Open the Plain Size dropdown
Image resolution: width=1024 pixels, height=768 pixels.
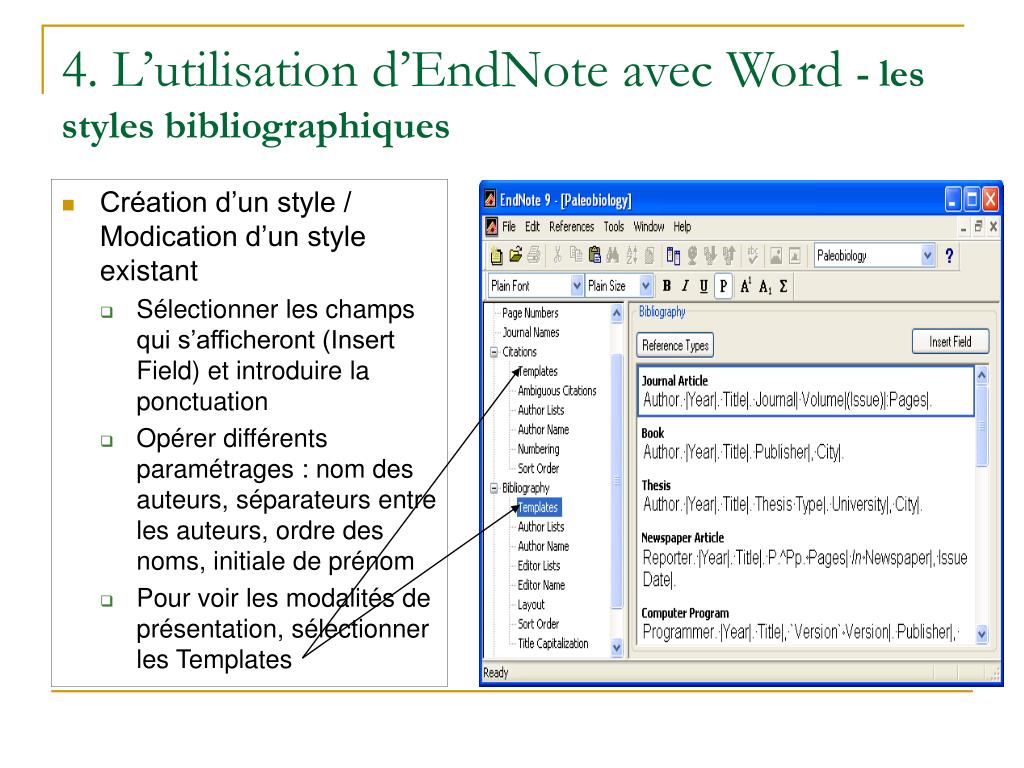click(x=646, y=286)
